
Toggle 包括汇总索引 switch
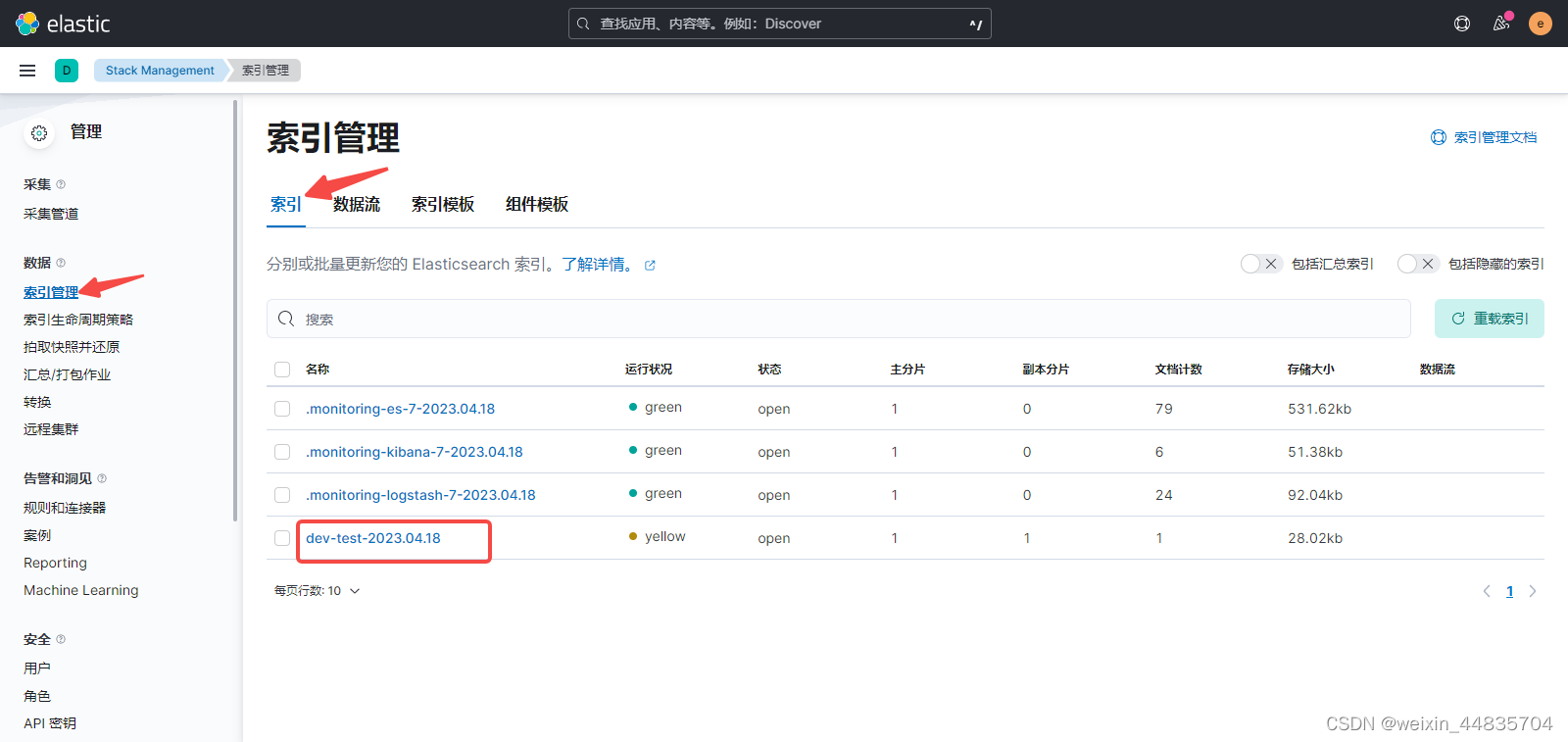tap(1261, 264)
